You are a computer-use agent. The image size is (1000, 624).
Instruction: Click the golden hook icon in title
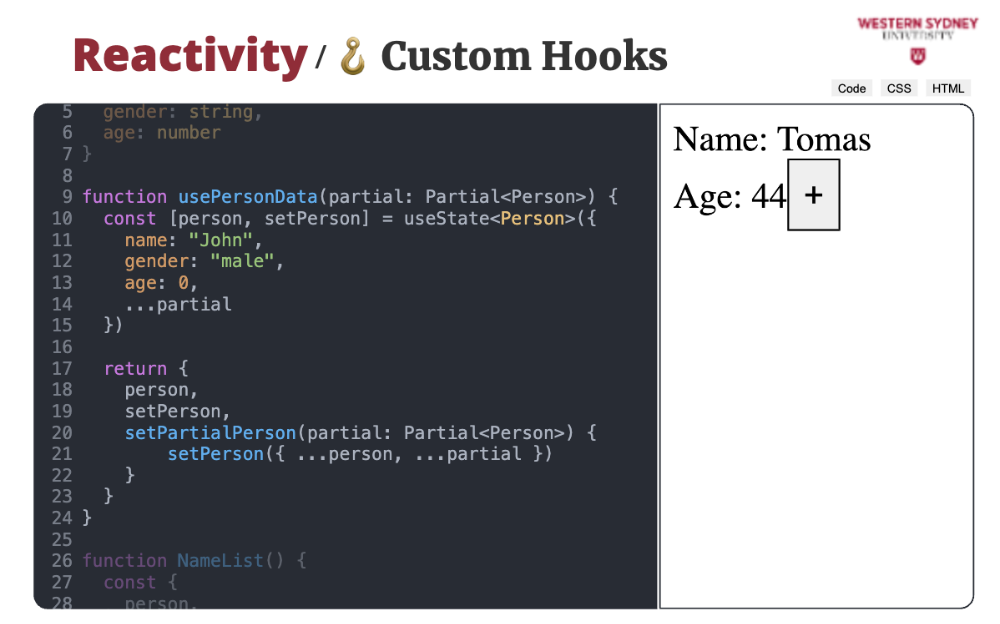353,56
